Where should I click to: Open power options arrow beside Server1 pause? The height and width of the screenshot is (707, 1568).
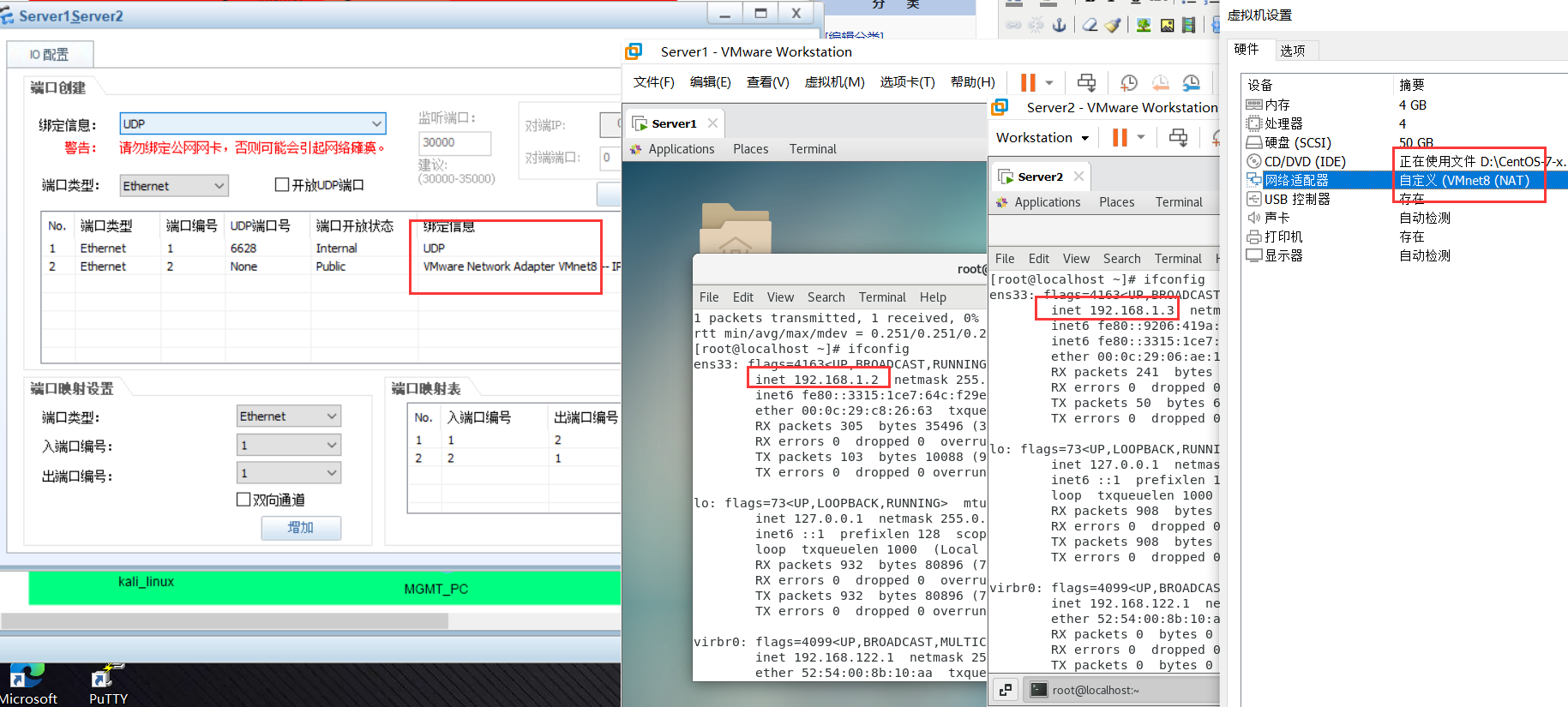pyautogui.click(x=1049, y=83)
